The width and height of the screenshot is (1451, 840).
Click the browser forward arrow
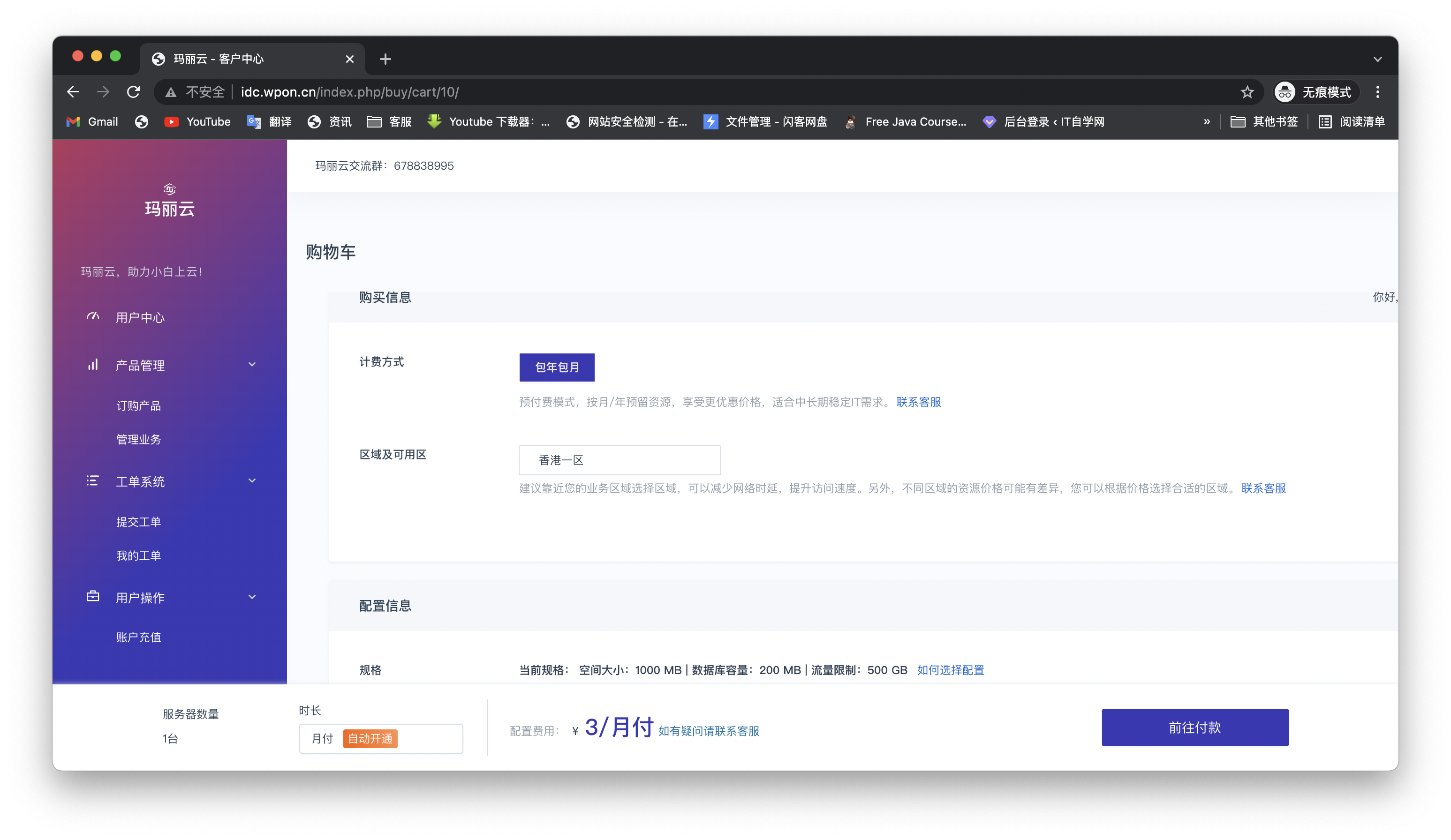[x=103, y=92]
